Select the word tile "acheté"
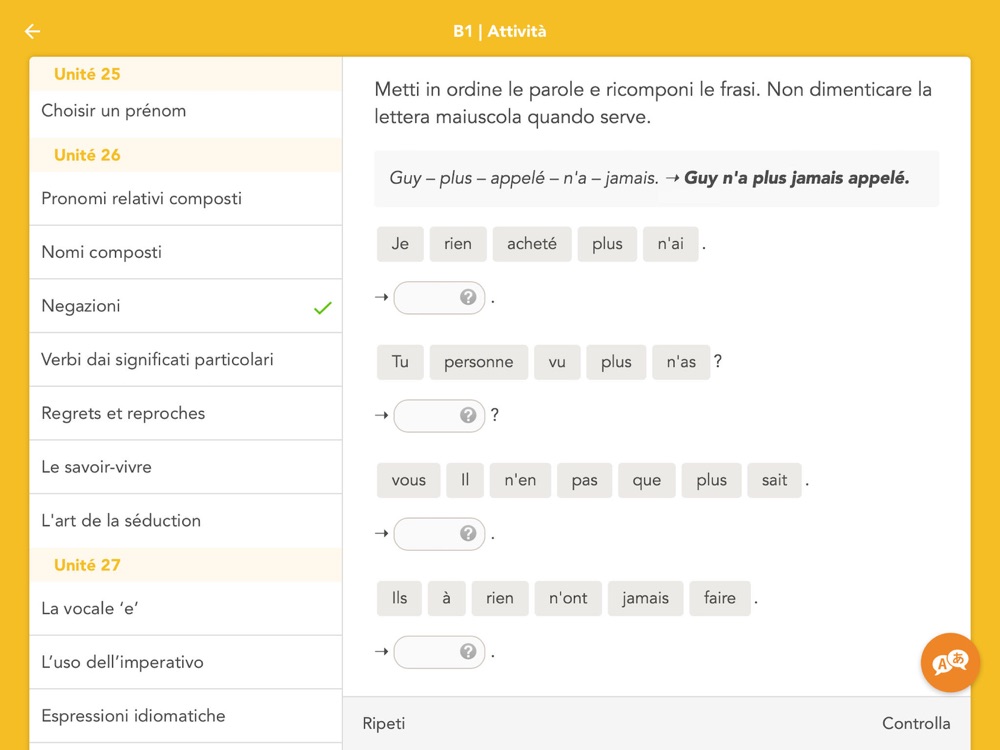The image size is (1000, 750). point(532,244)
